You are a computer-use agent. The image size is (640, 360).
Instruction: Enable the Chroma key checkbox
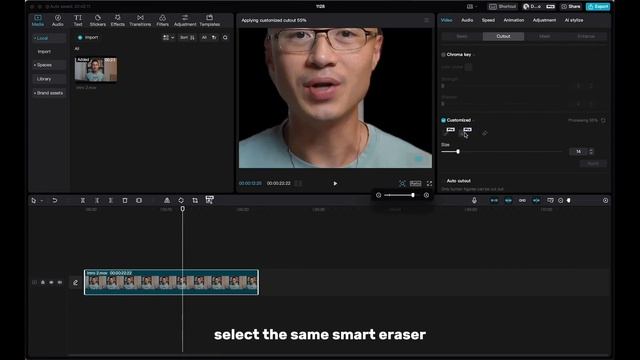coord(443,55)
